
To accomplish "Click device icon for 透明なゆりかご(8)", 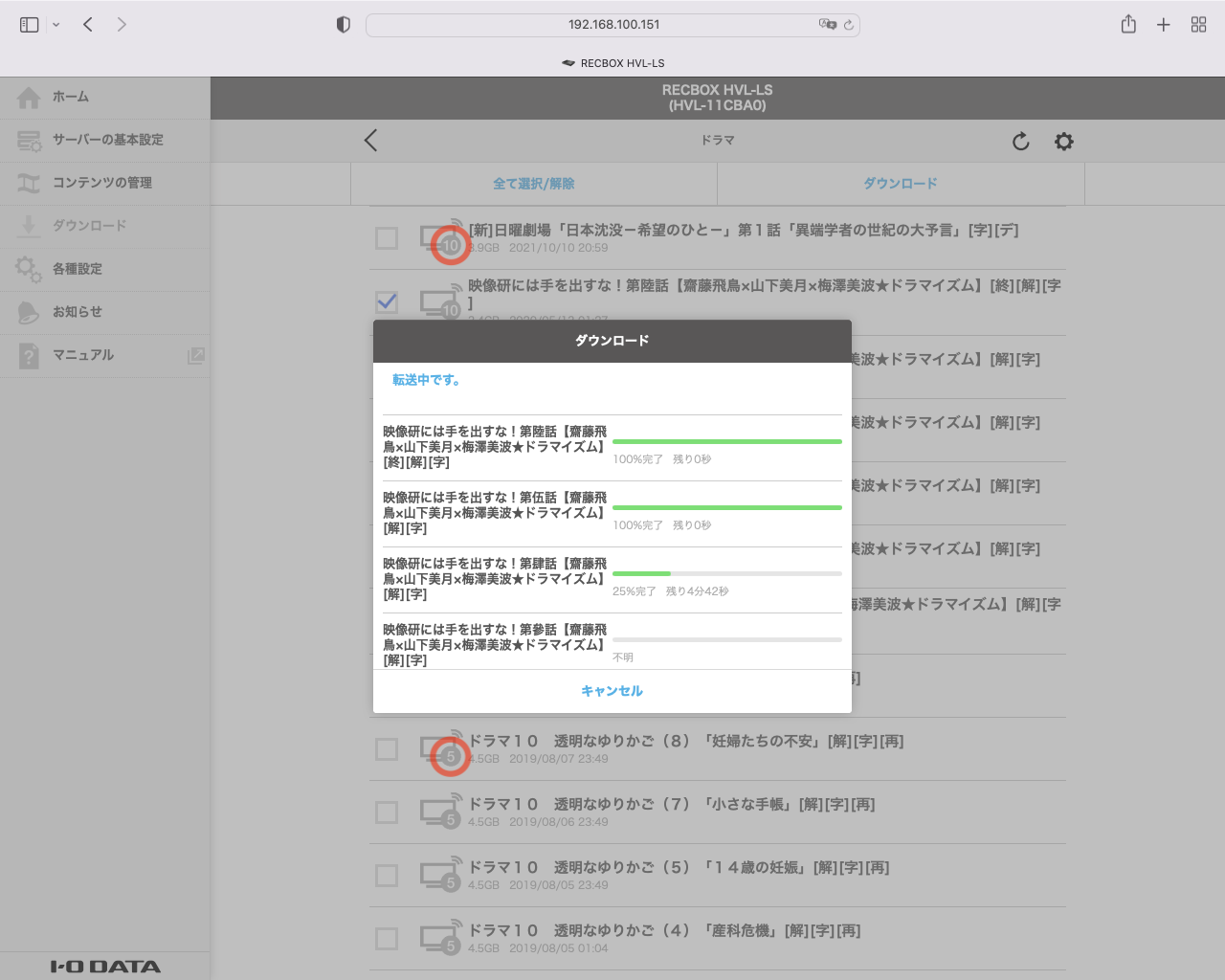I will pos(441,748).
